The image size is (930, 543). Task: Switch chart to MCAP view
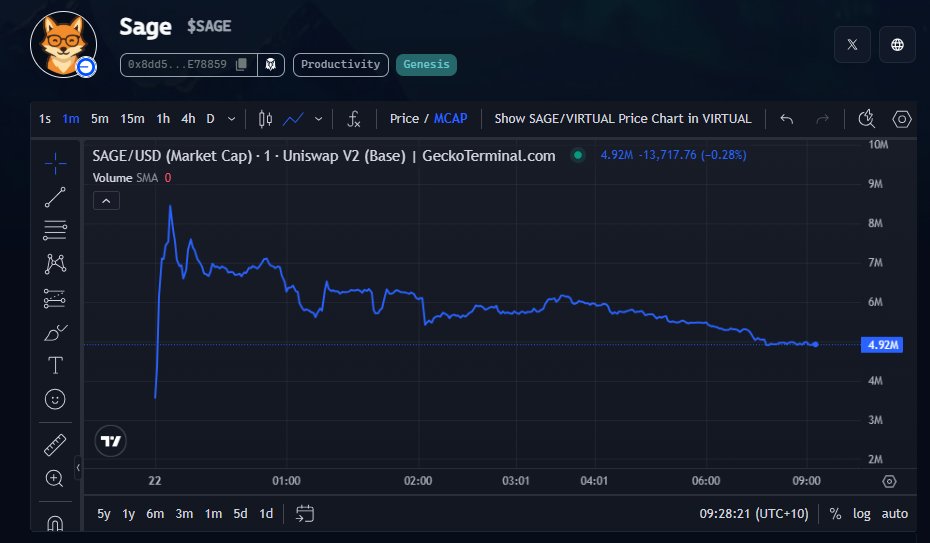coord(450,119)
